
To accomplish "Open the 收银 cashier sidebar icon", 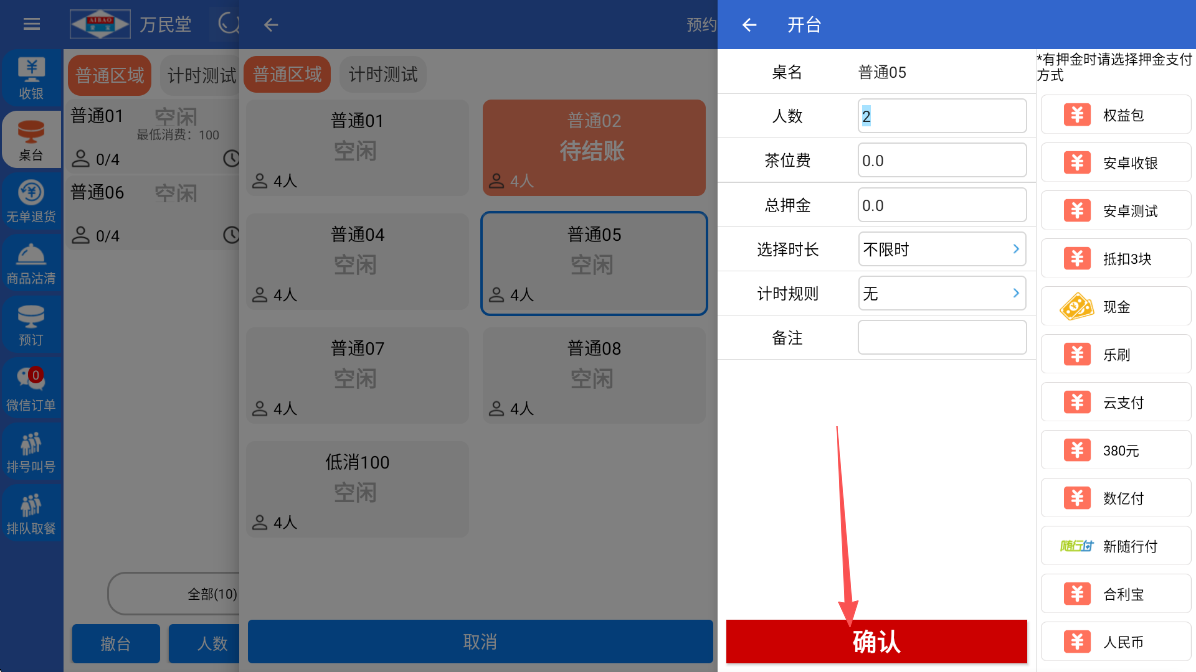I will click(31, 79).
